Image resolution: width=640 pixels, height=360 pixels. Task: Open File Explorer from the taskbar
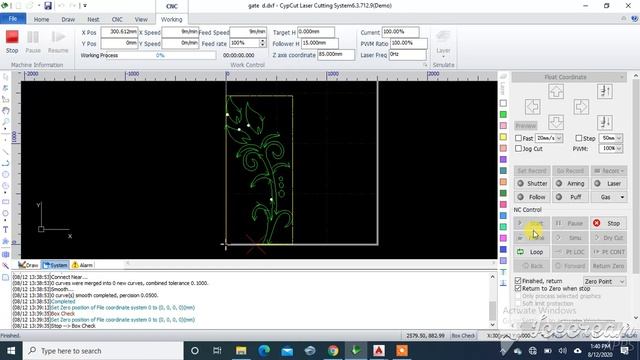coord(241,351)
